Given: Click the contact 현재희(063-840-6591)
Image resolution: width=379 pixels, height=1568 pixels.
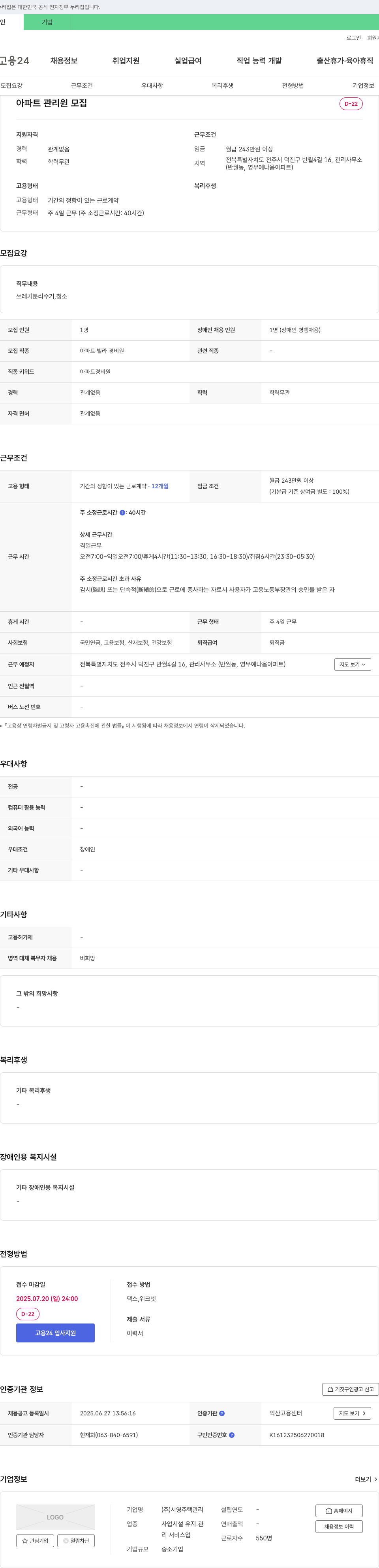Looking at the screenshot, I should click(x=109, y=1435).
